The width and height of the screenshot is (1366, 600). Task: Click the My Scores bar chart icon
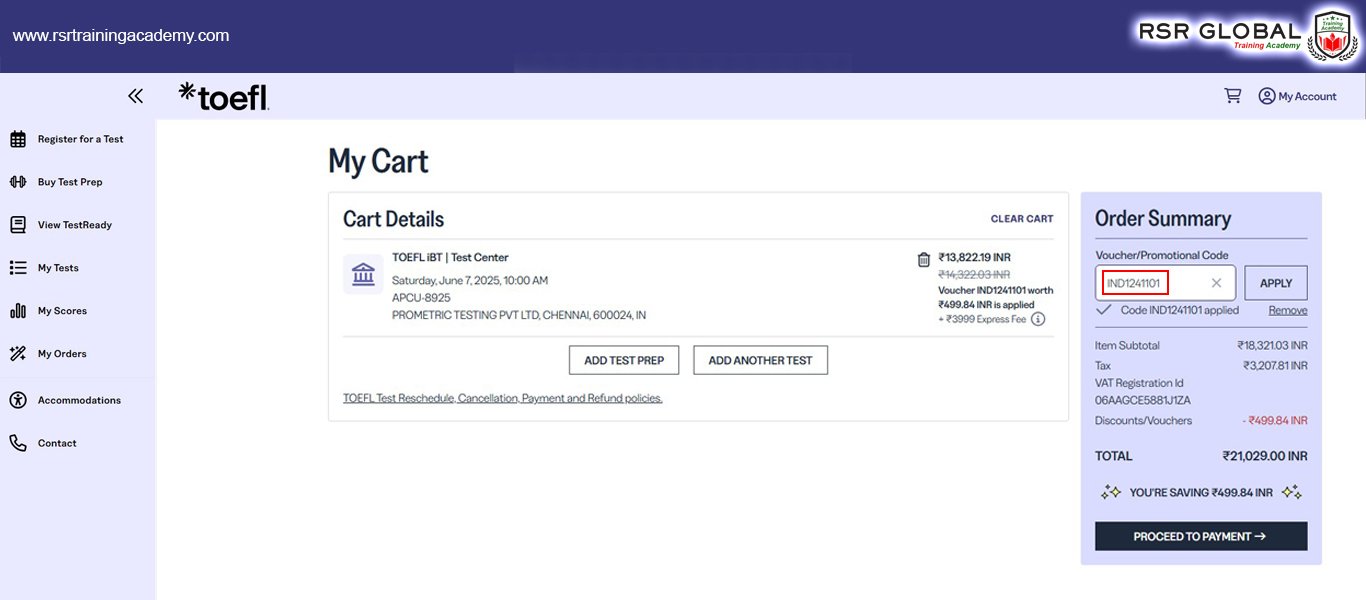18,311
